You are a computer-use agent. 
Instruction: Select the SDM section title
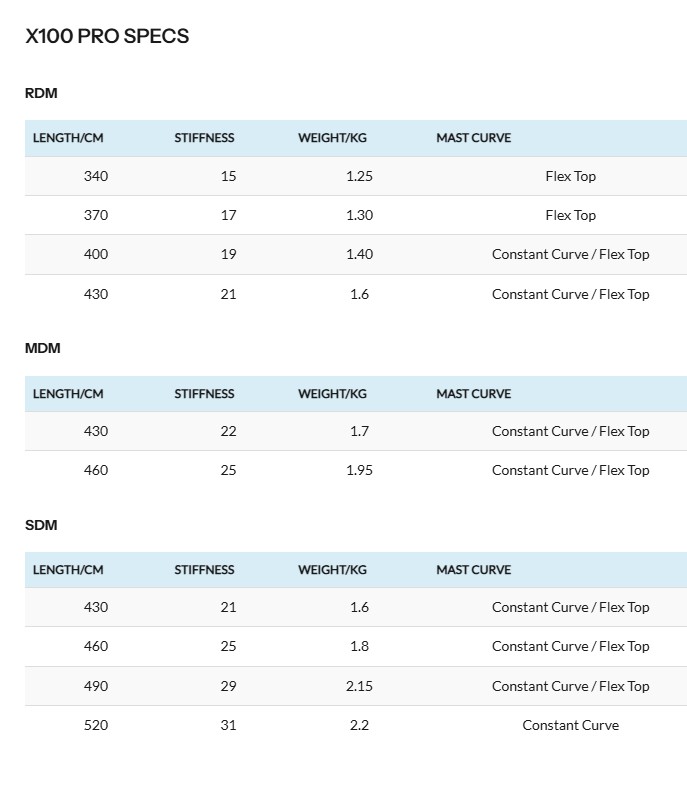point(42,525)
